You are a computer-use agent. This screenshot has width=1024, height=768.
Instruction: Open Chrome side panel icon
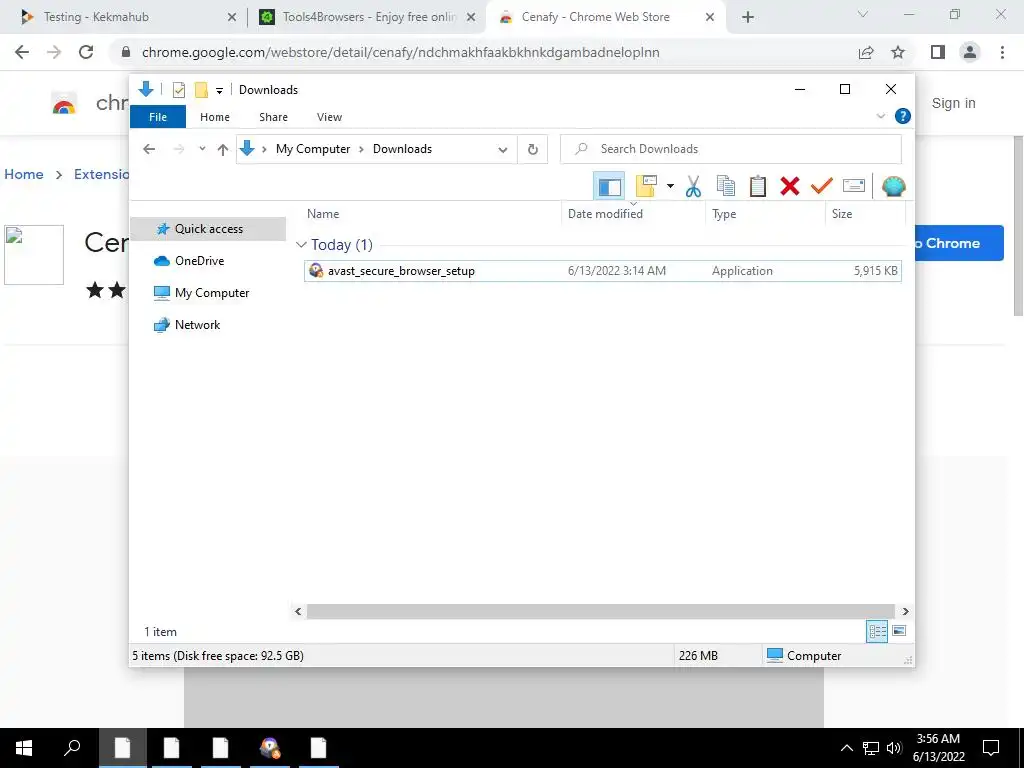(x=938, y=52)
